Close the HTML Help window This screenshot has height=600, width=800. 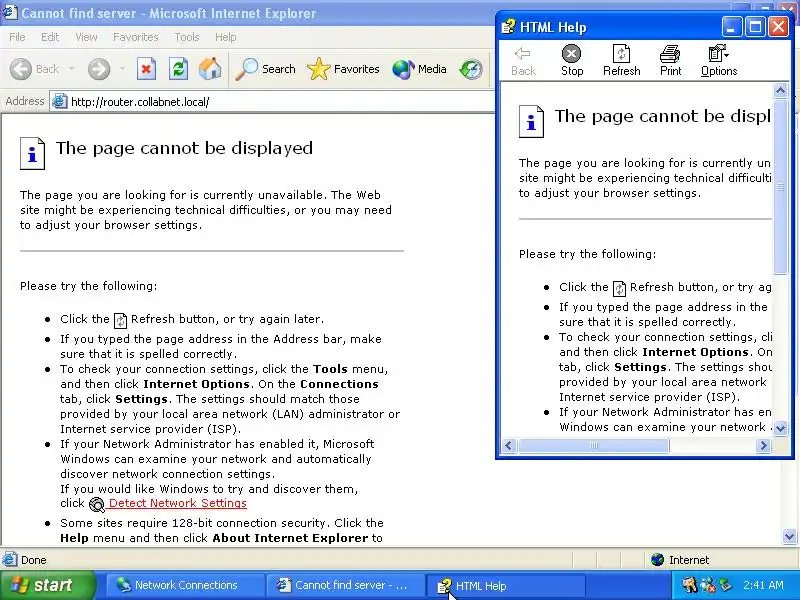click(779, 27)
